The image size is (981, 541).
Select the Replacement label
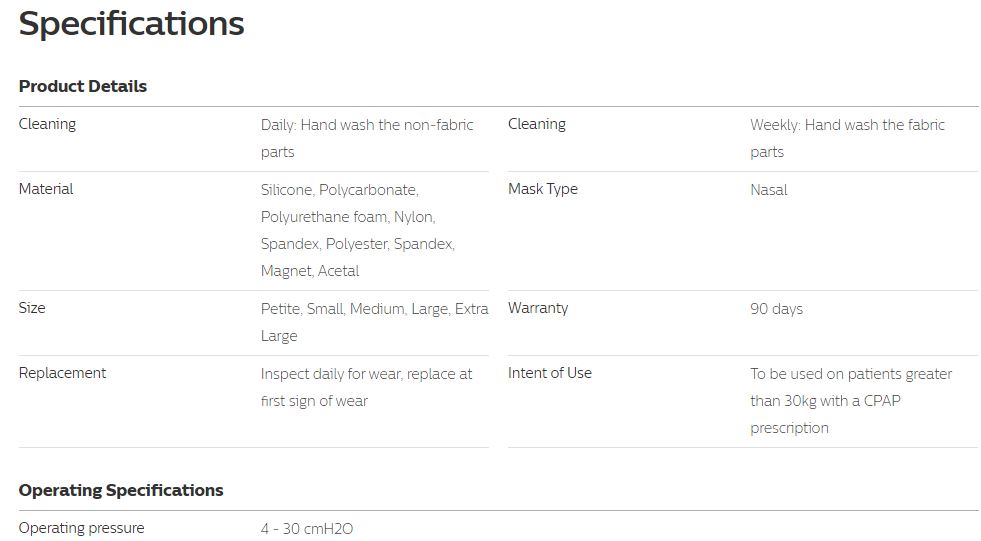click(x=62, y=373)
